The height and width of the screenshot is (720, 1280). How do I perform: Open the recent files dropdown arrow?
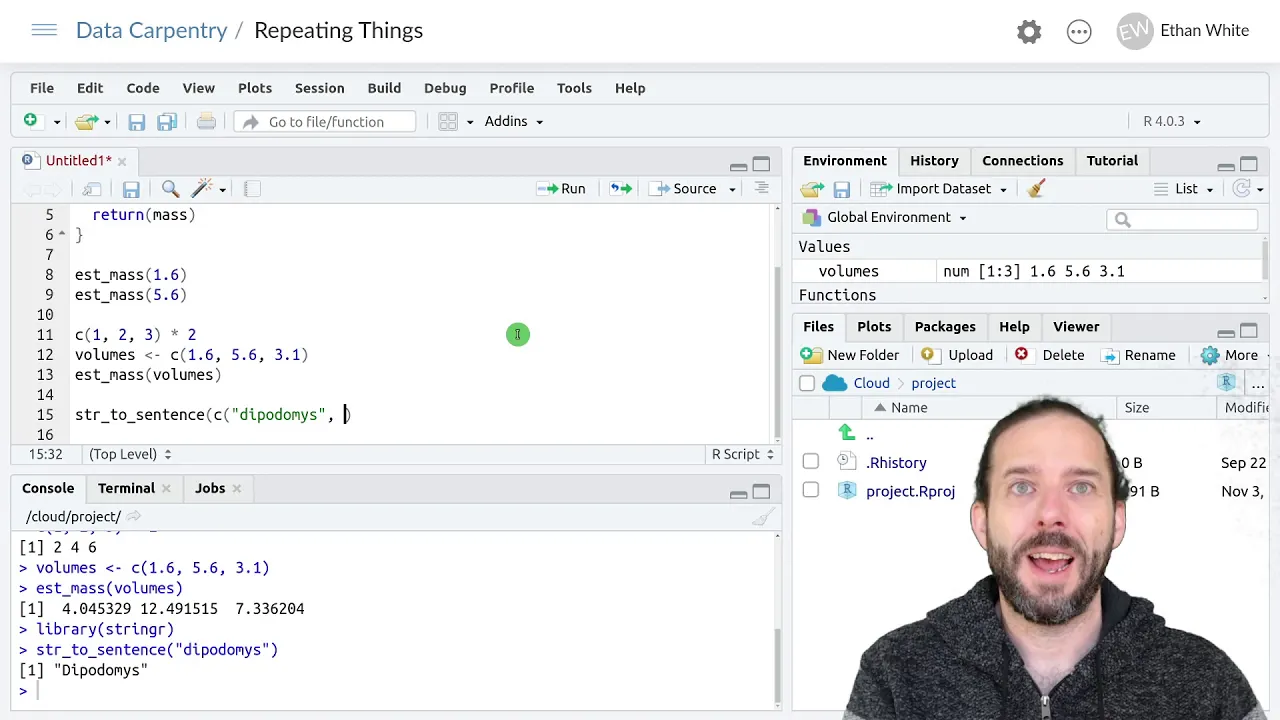coord(107,122)
